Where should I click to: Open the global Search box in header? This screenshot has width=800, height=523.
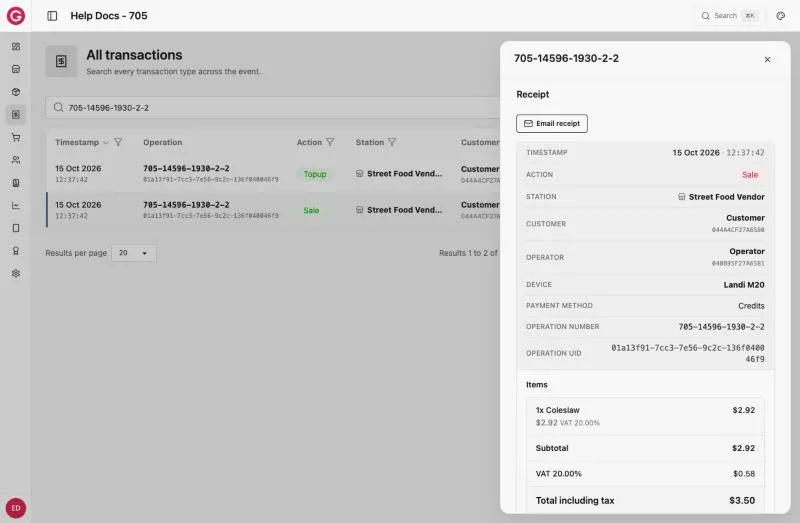pos(730,16)
